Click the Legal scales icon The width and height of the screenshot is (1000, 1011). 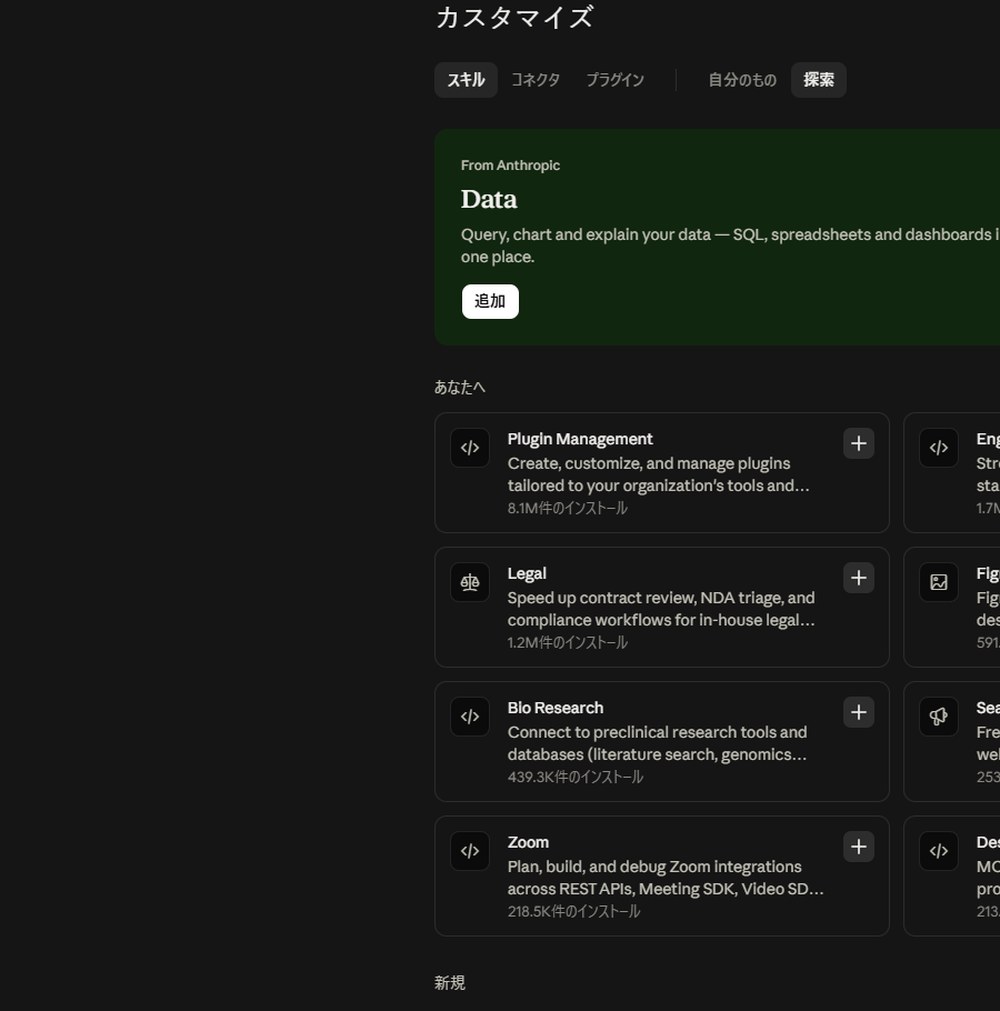pos(470,582)
